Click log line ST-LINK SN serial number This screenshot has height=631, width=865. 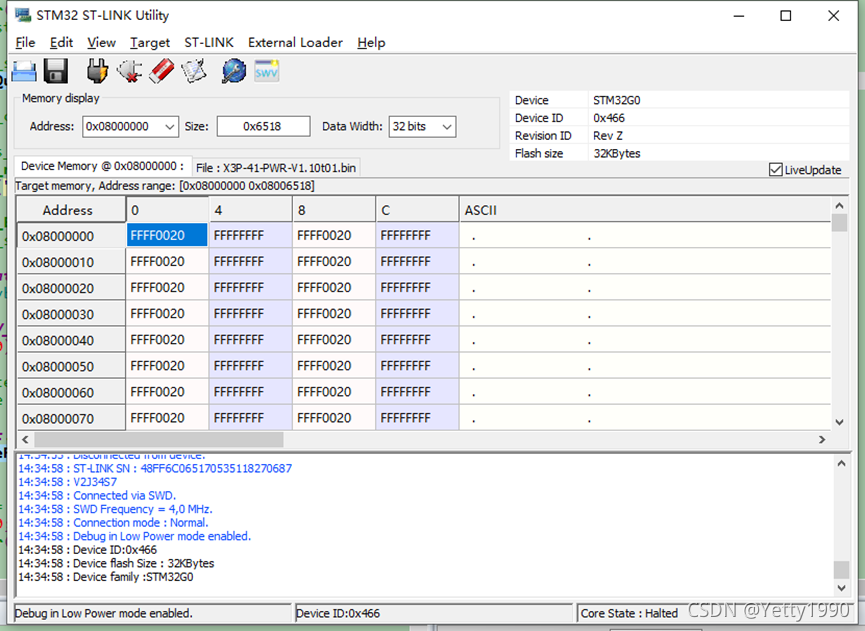[155, 468]
